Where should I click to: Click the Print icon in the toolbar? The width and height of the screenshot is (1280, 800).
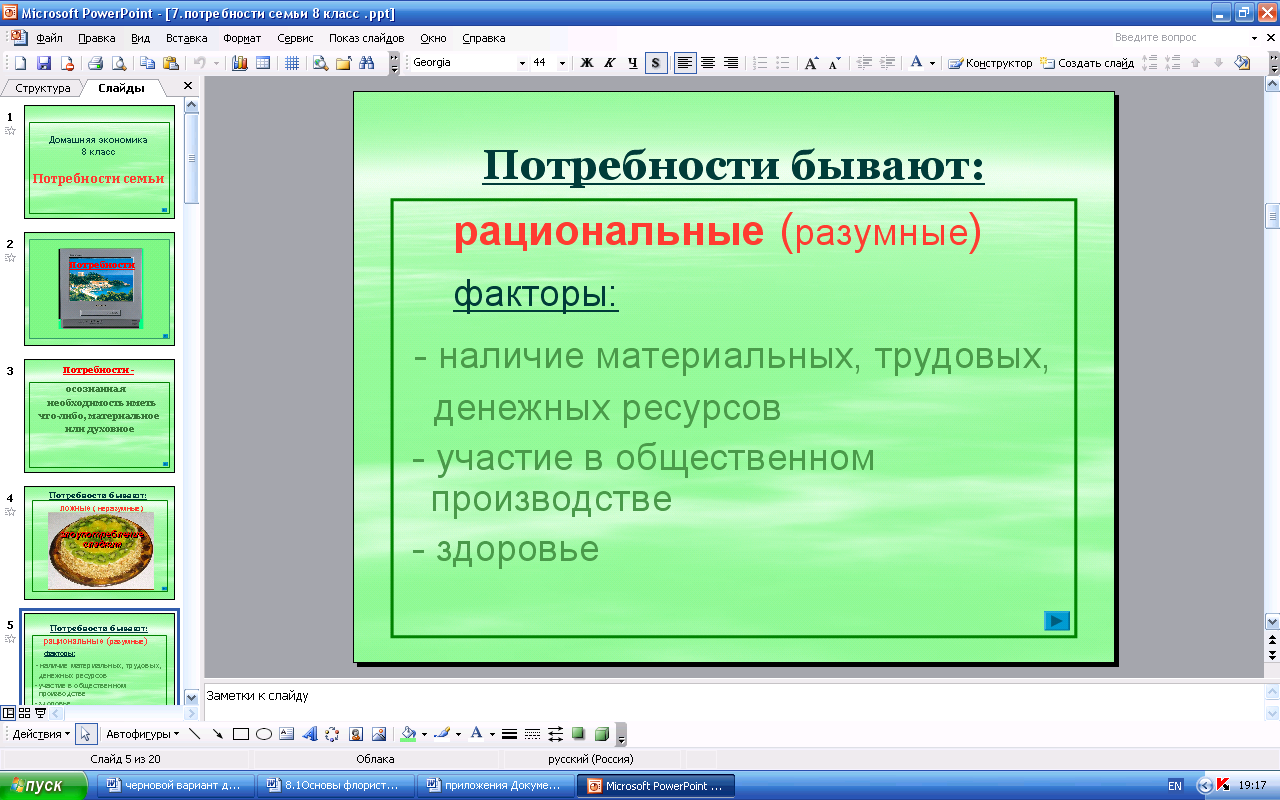click(x=97, y=63)
